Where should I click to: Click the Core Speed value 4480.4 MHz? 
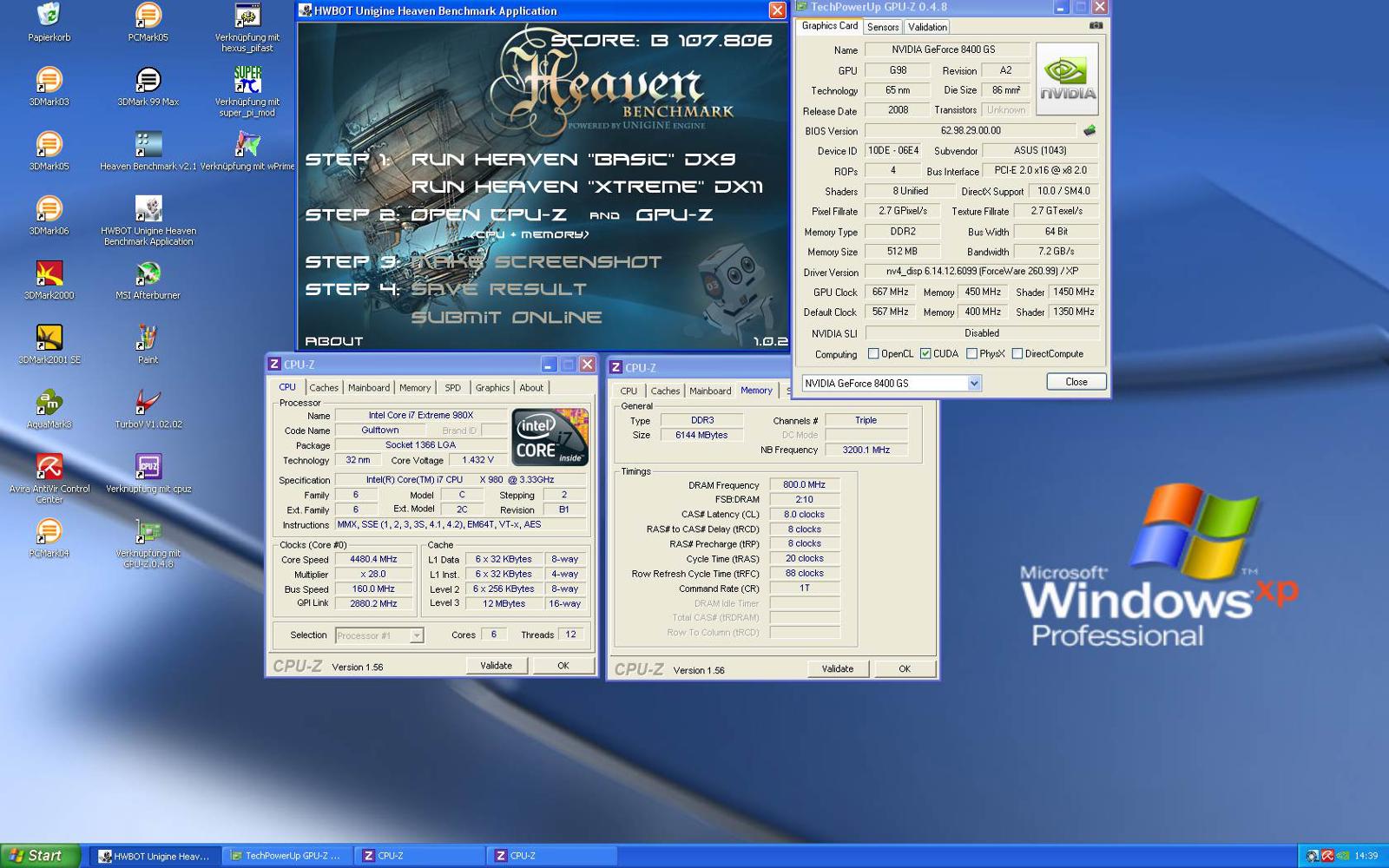[373, 560]
